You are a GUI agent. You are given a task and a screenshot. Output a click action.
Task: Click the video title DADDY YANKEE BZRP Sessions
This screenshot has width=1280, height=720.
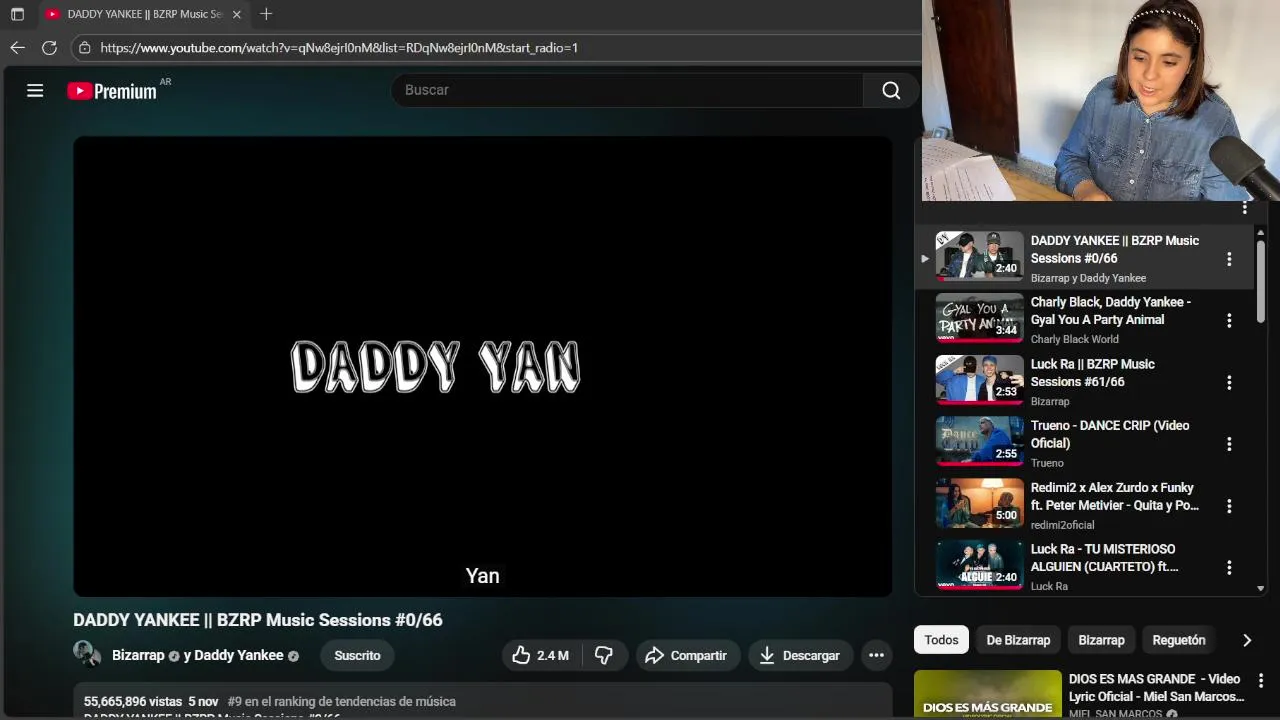click(258, 620)
